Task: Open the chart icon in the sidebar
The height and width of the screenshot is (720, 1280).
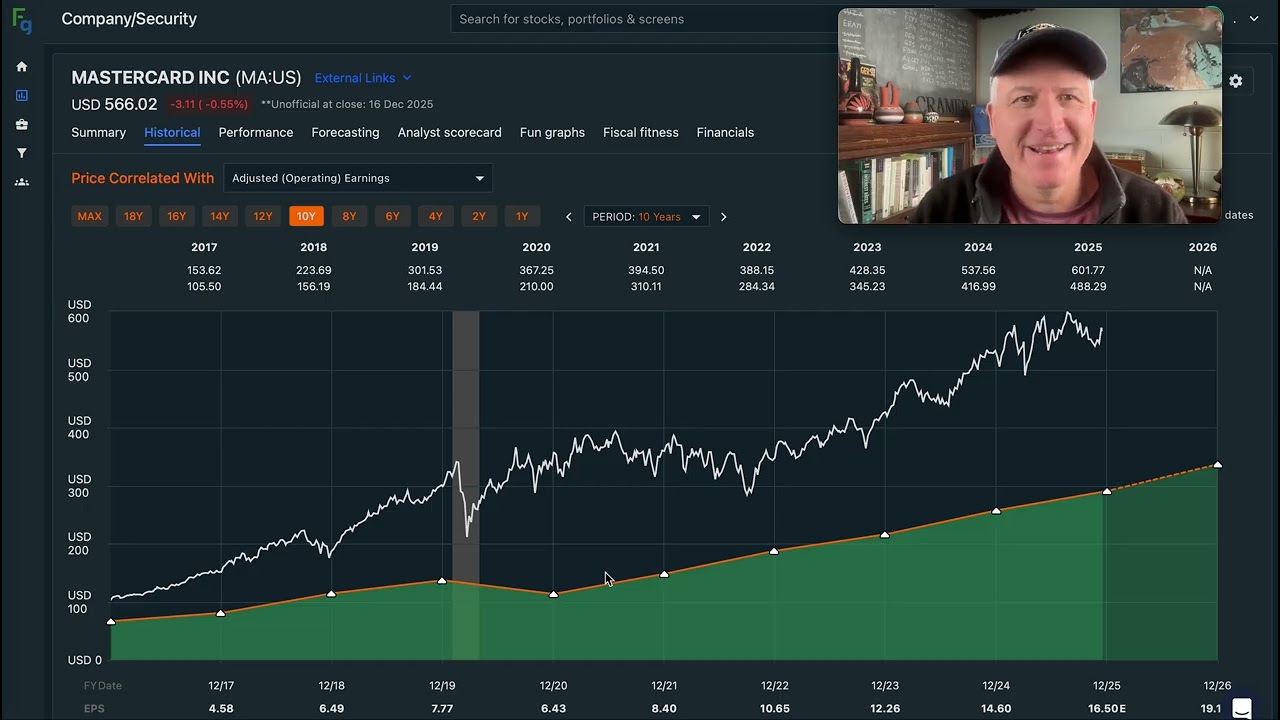Action: (x=22, y=96)
